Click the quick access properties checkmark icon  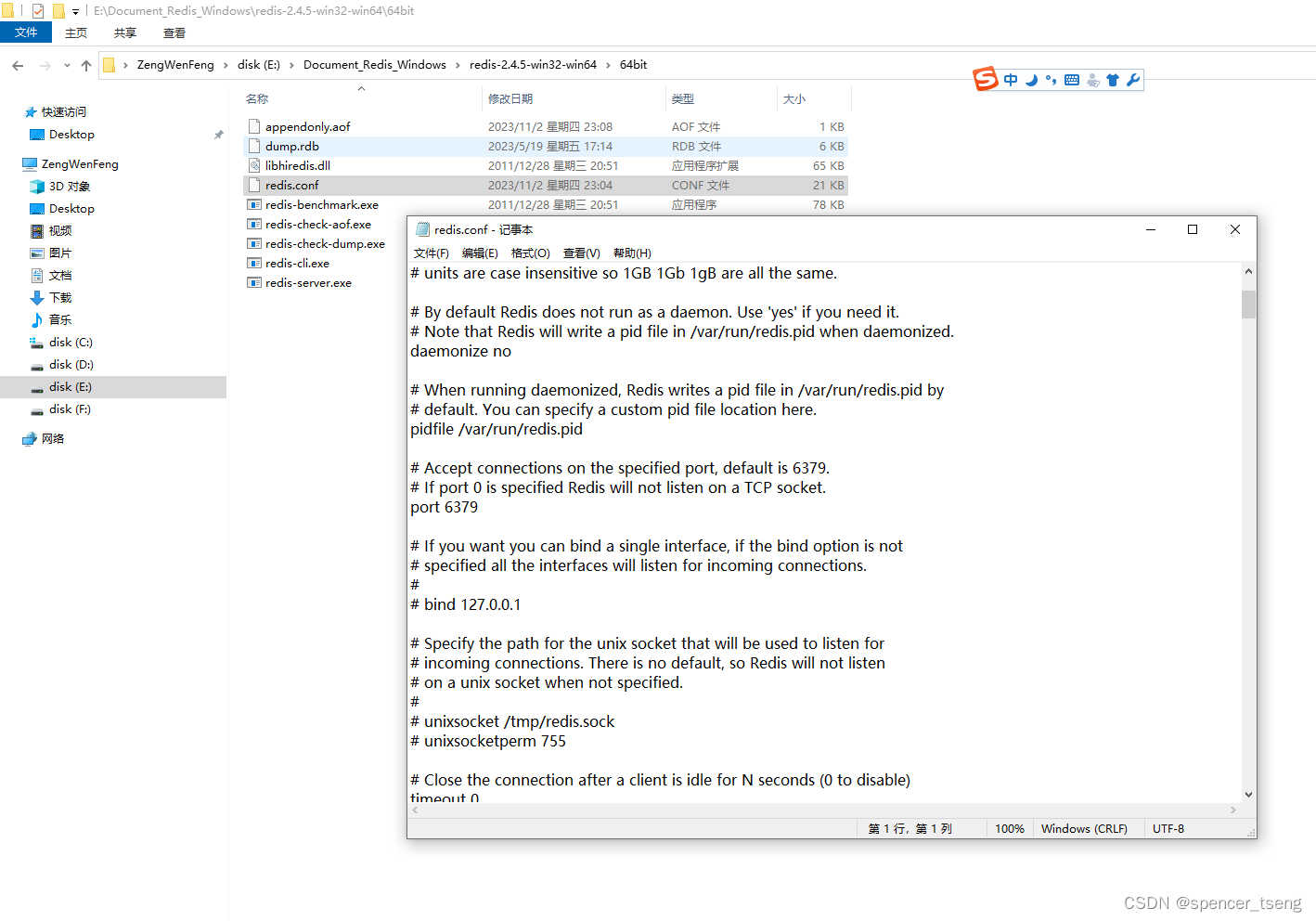tap(38, 11)
